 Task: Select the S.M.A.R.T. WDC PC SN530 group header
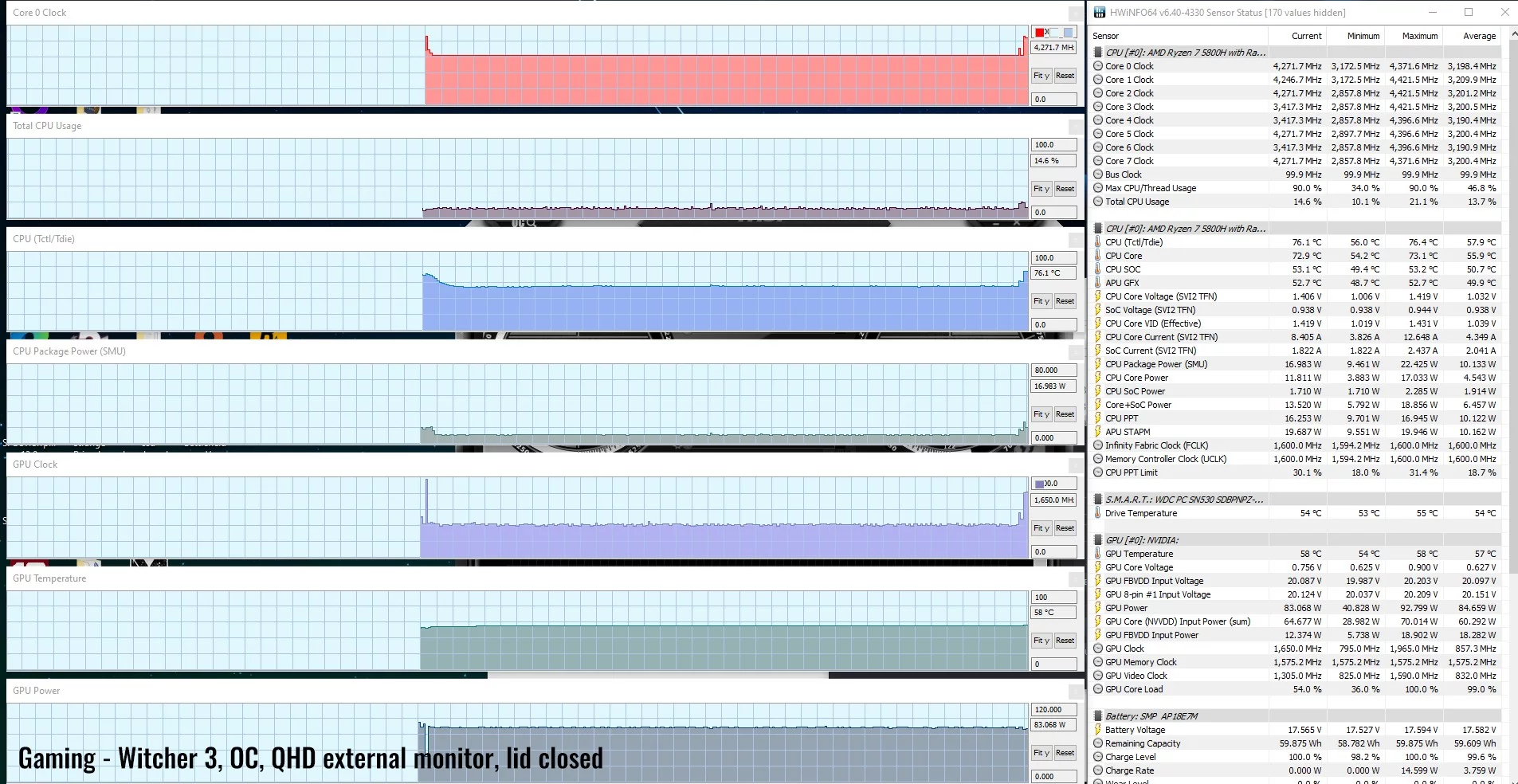pos(1183,500)
